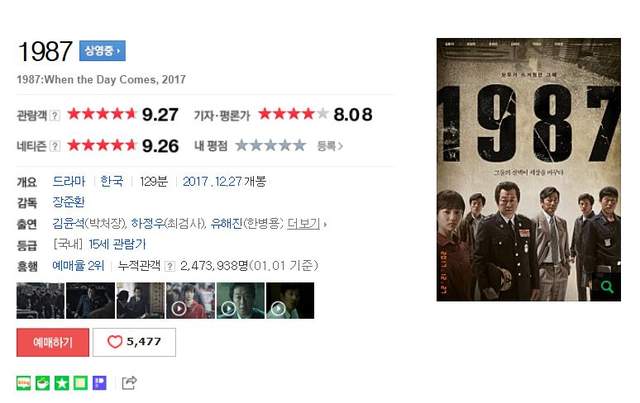
Task: Share to Naver Cafe cup icon
Action: [x=43, y=383]
